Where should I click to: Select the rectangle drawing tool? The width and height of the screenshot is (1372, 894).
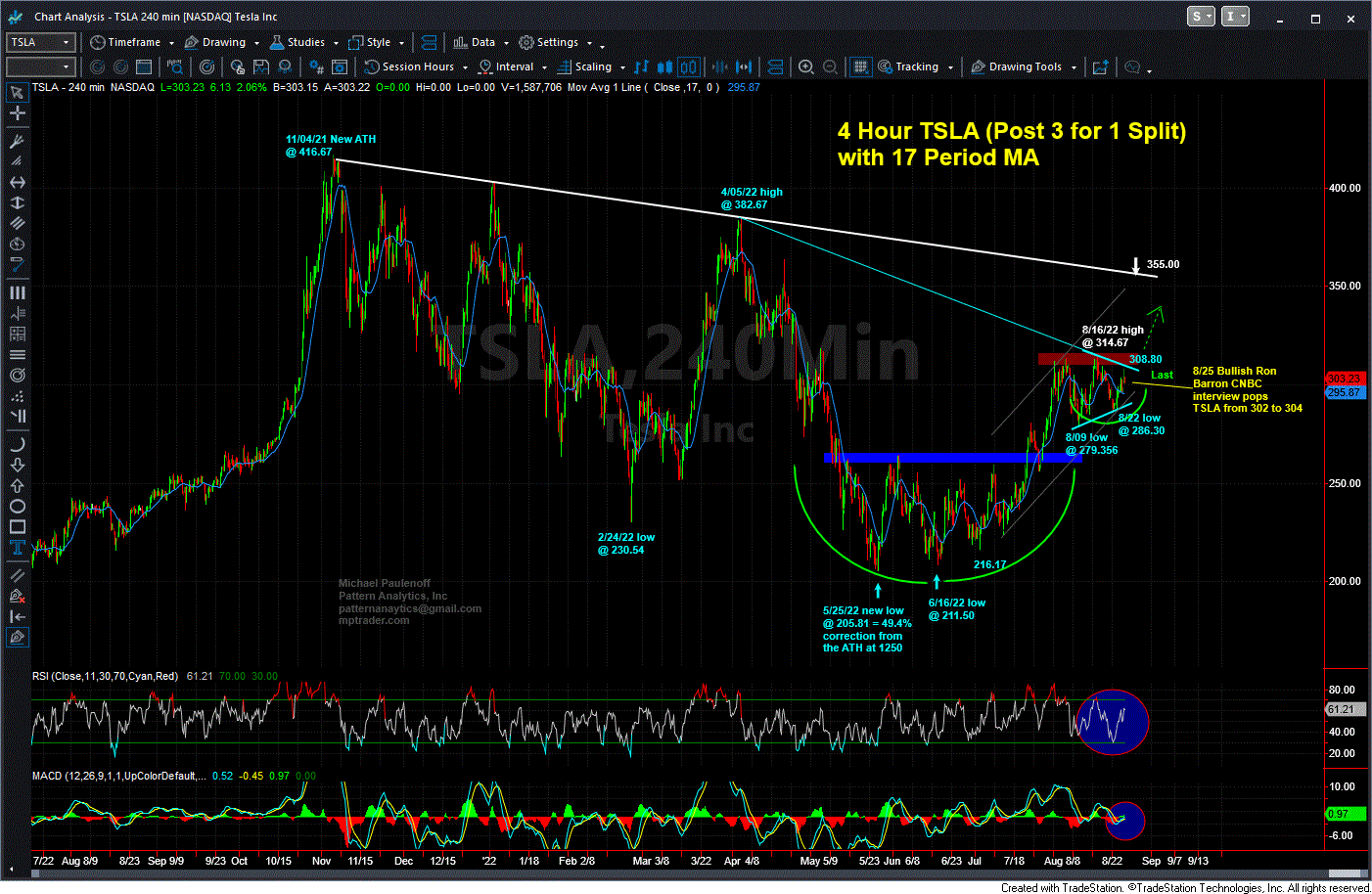click(x=17, y=526)
